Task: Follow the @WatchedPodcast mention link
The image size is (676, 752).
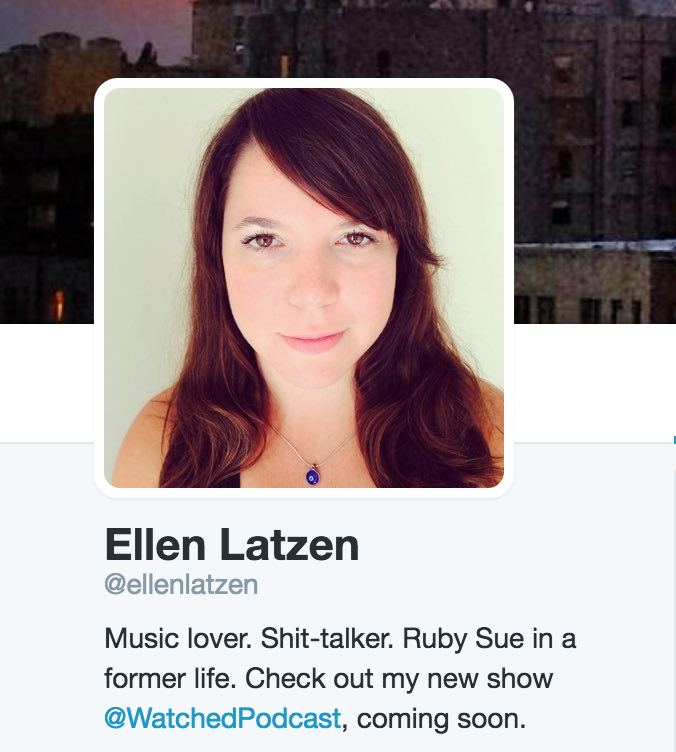Action: pos(222,718)
